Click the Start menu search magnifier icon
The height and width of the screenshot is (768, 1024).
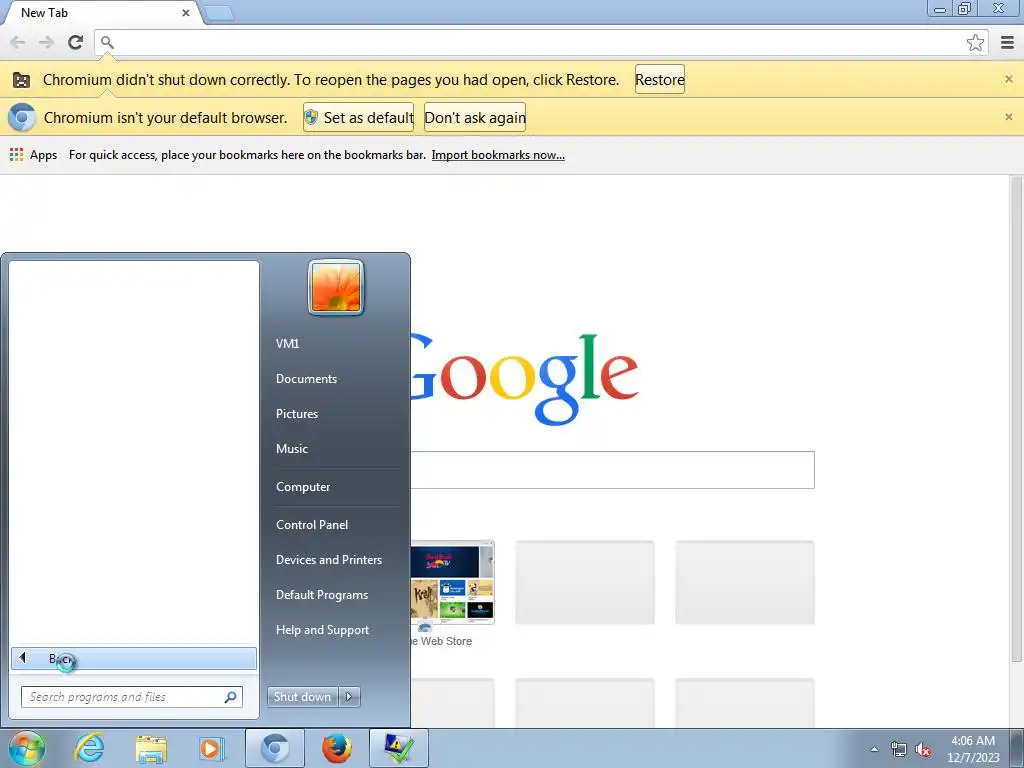[231, 697]
